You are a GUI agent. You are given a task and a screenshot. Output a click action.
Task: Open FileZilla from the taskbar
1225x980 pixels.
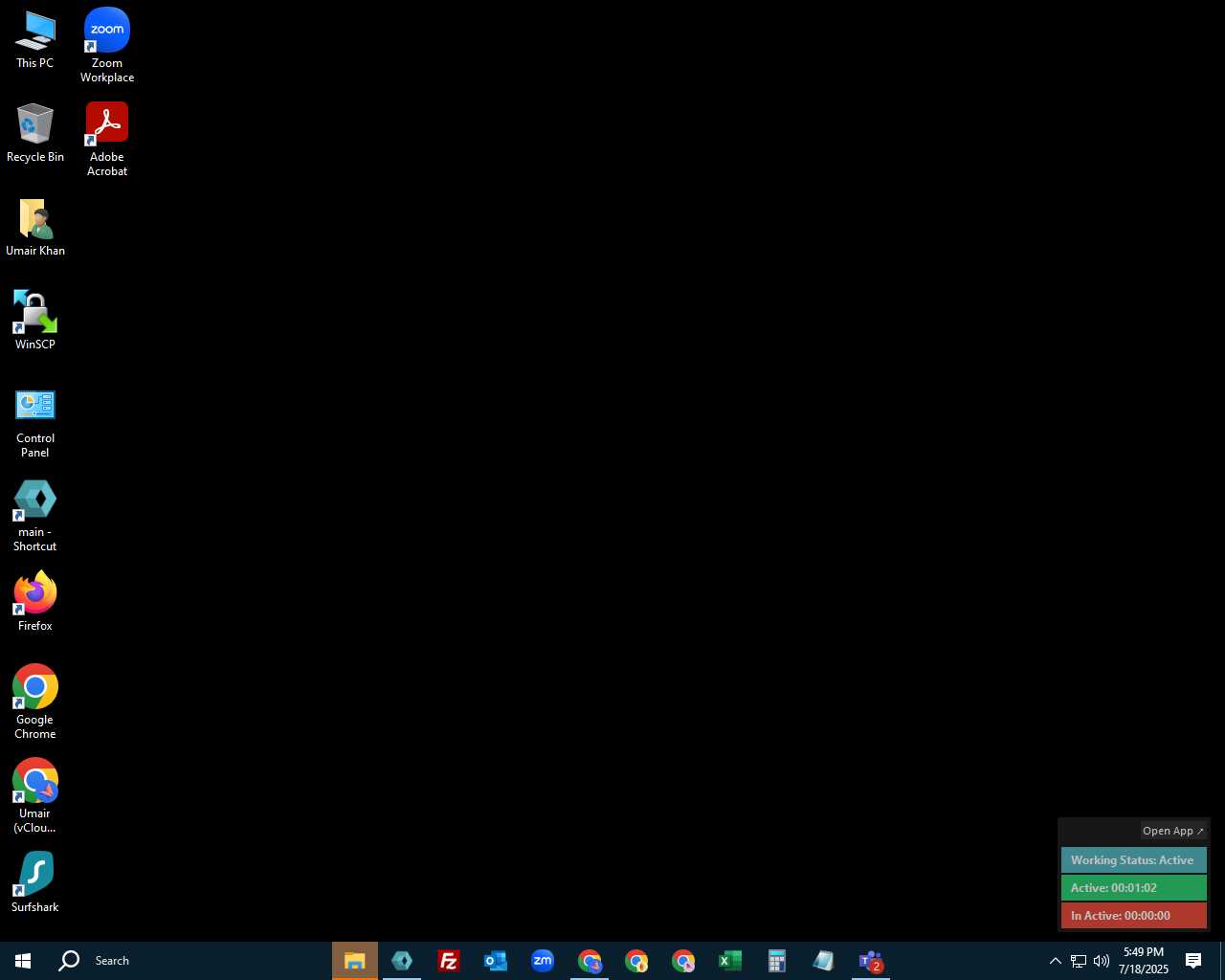(x=448, y=961)
